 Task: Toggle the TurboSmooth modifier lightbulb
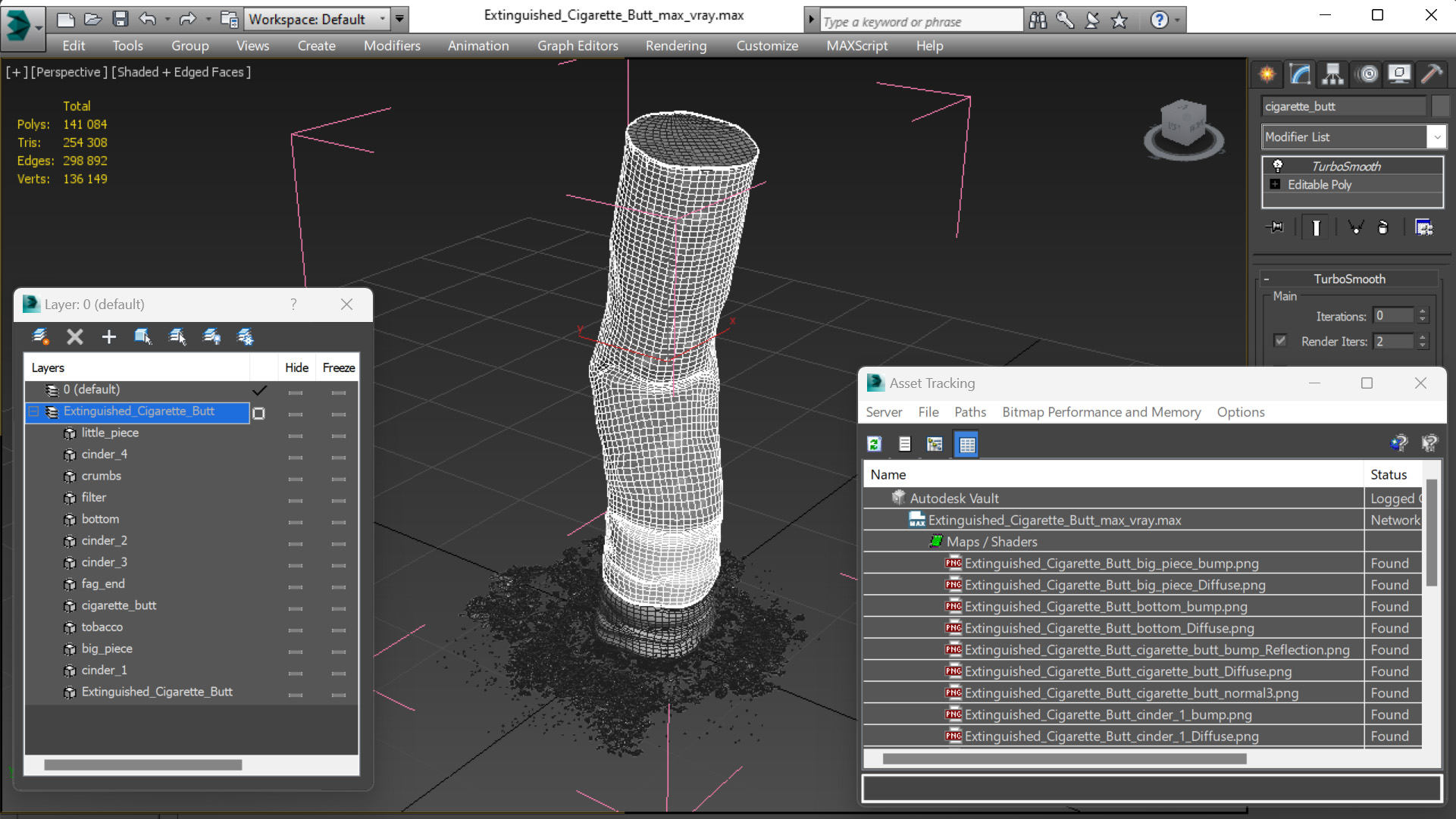1278,166
